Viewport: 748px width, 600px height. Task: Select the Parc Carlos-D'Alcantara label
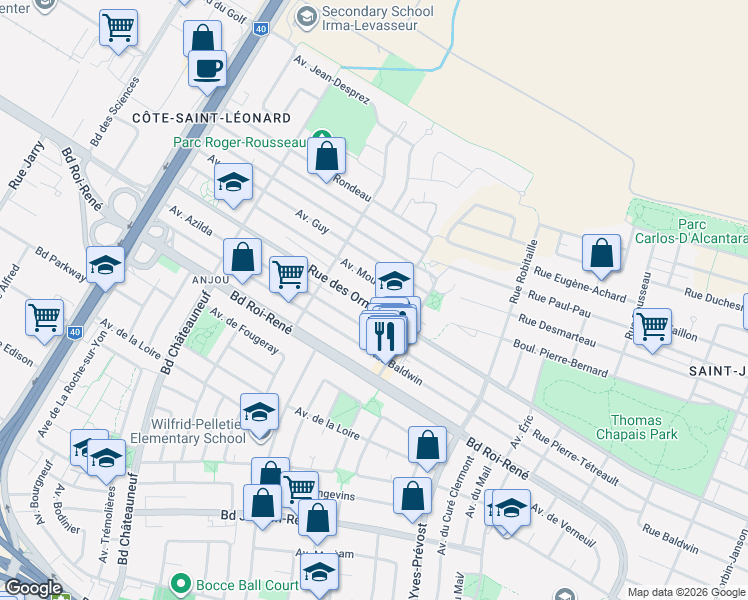pyautogui.click(x=692, y=231)
